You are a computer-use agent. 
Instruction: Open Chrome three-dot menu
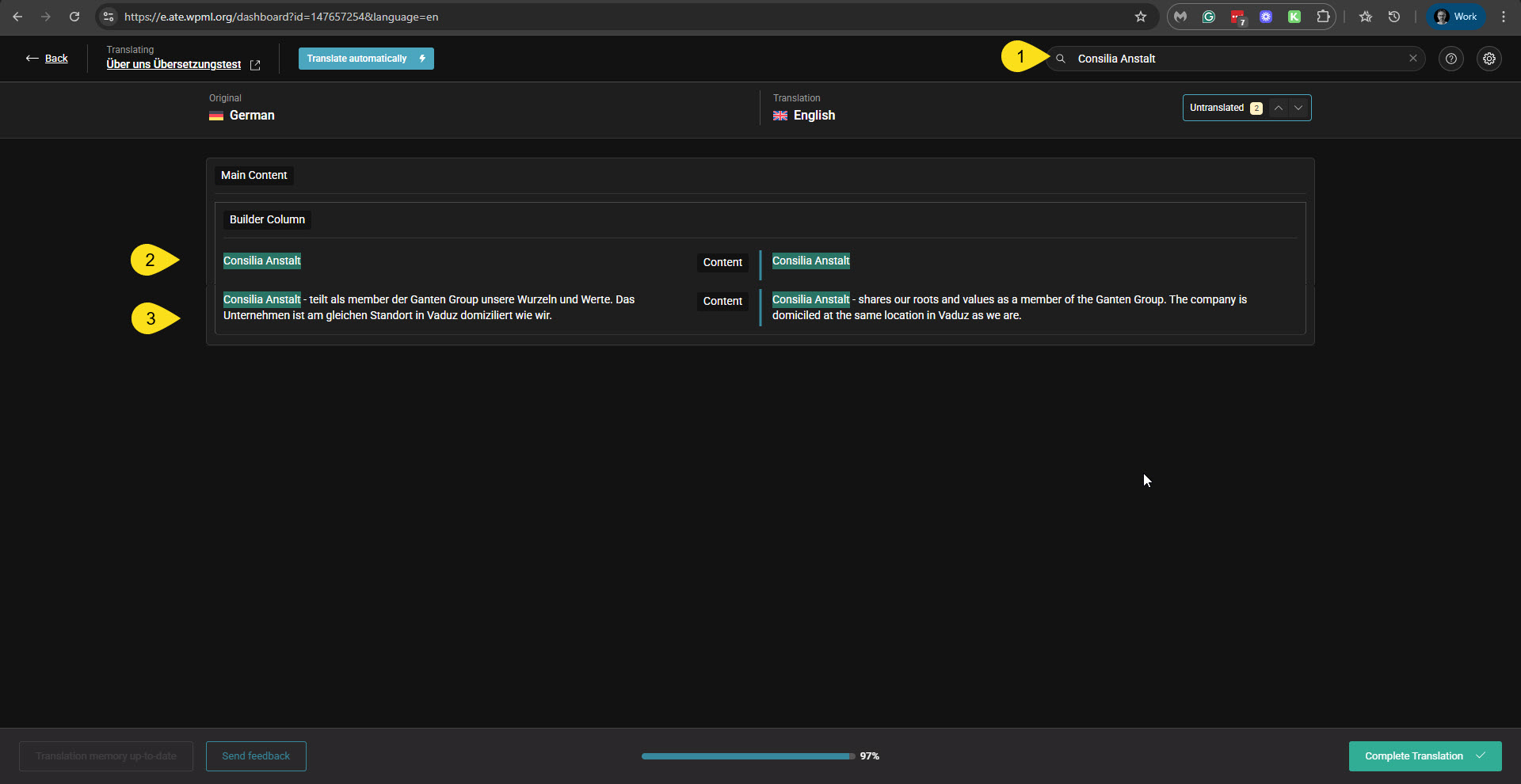[x=1504, y=17]
